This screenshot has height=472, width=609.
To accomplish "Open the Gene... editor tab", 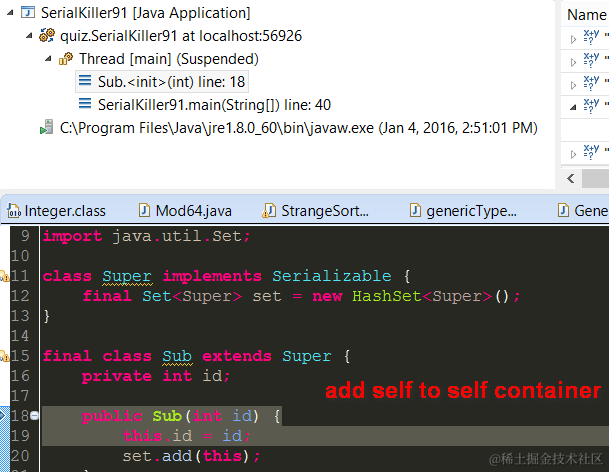I will pyautogui.click(x=583, y=211).
